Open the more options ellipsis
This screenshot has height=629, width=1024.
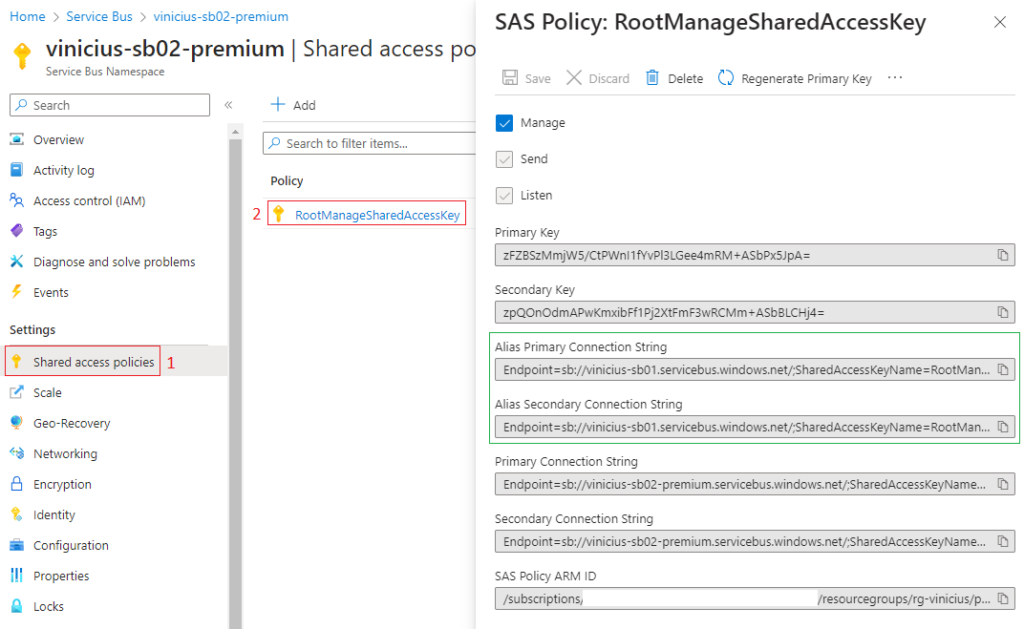[895, 78]
